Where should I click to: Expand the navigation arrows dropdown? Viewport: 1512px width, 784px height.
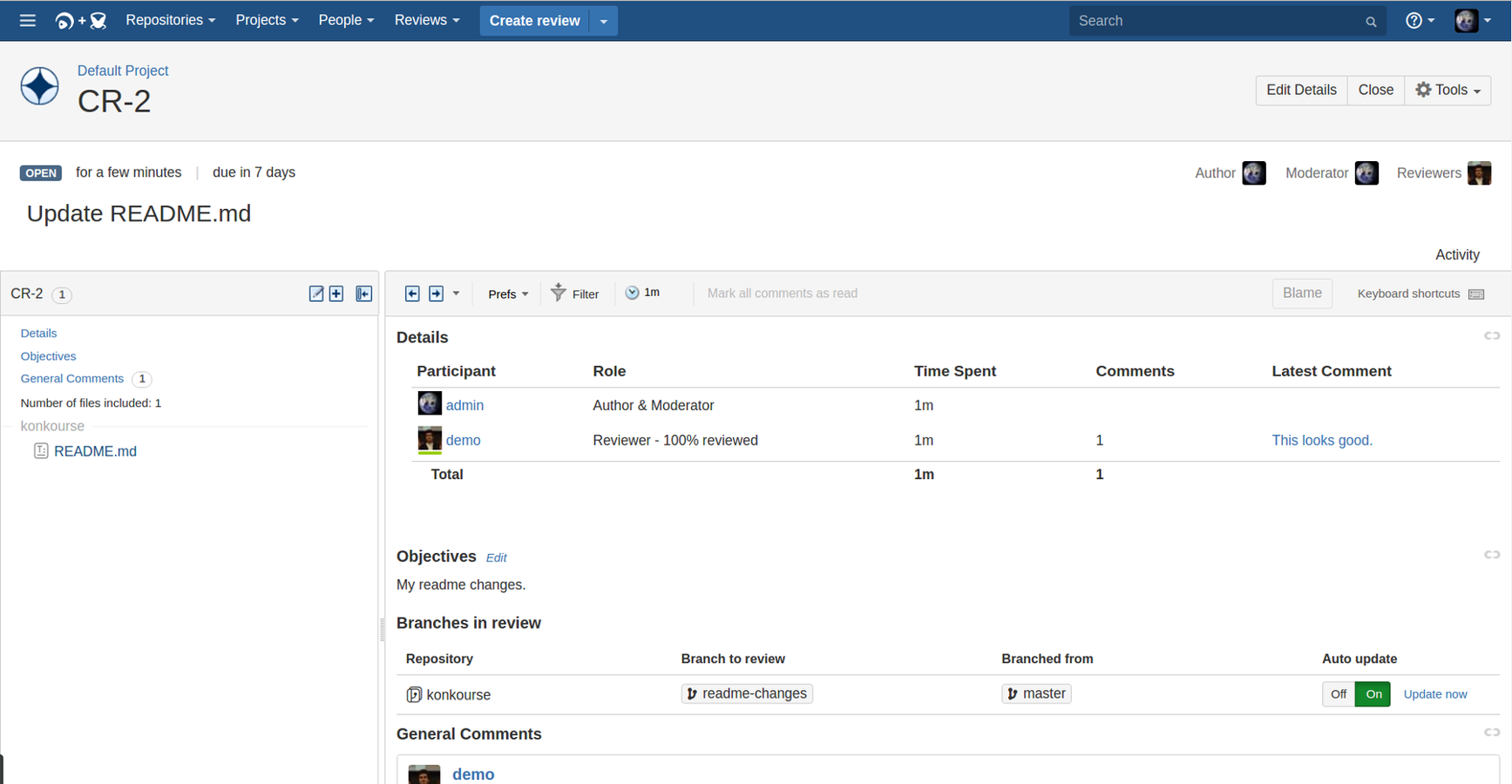pyautogui.click(x=456, y=294)
